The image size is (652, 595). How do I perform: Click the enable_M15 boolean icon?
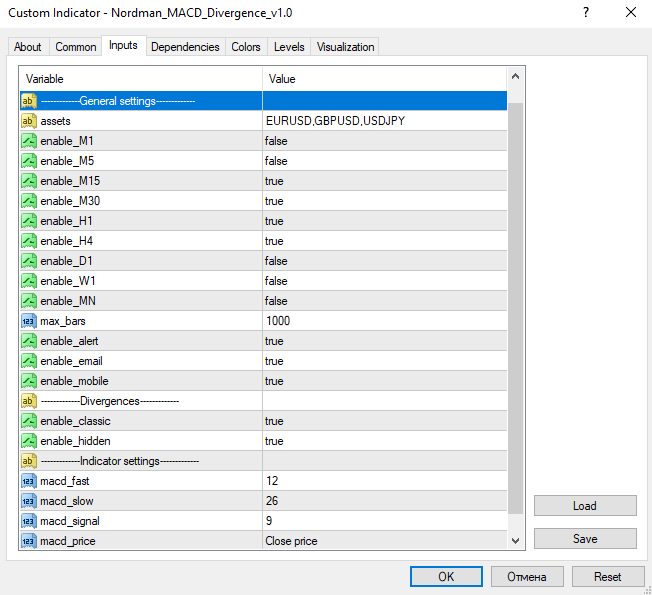click(29, 181)
